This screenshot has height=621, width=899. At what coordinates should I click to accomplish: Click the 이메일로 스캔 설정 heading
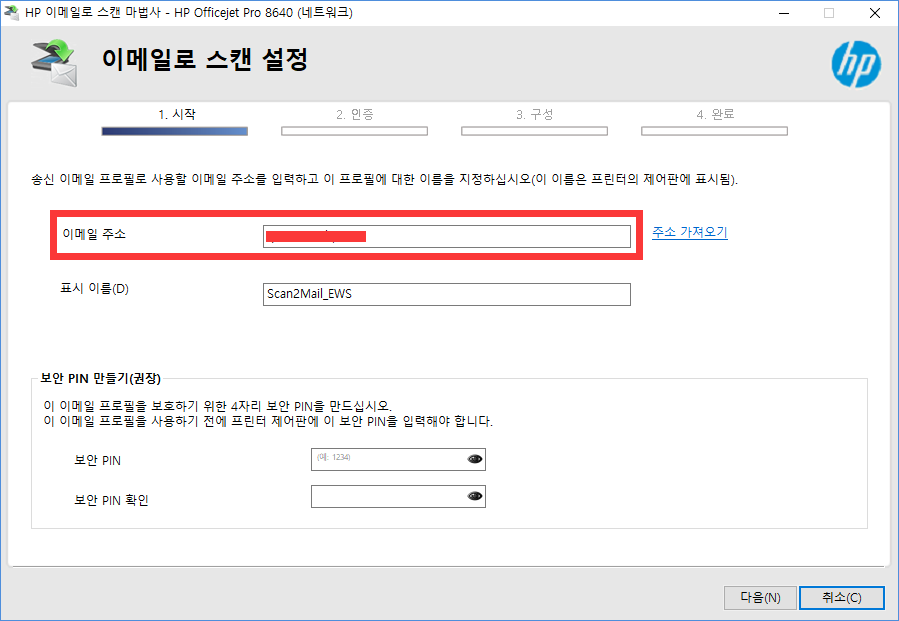click(205, 59)
